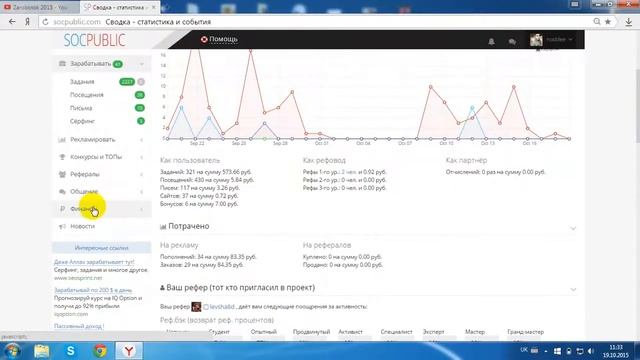Click the volume icon in the system tray
Screen dimensions: 640x360
pos(591,351)
